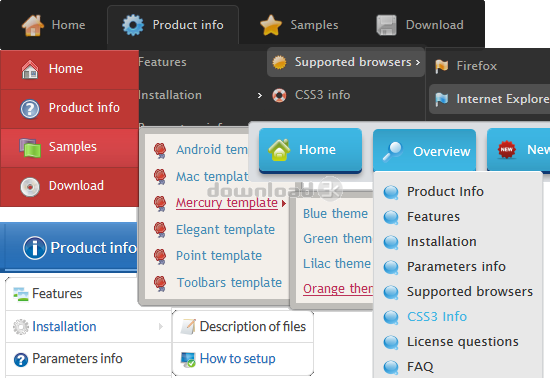Choose Parameters info in the Overview dropdown
Screen dimensions: 550x378
456,267
